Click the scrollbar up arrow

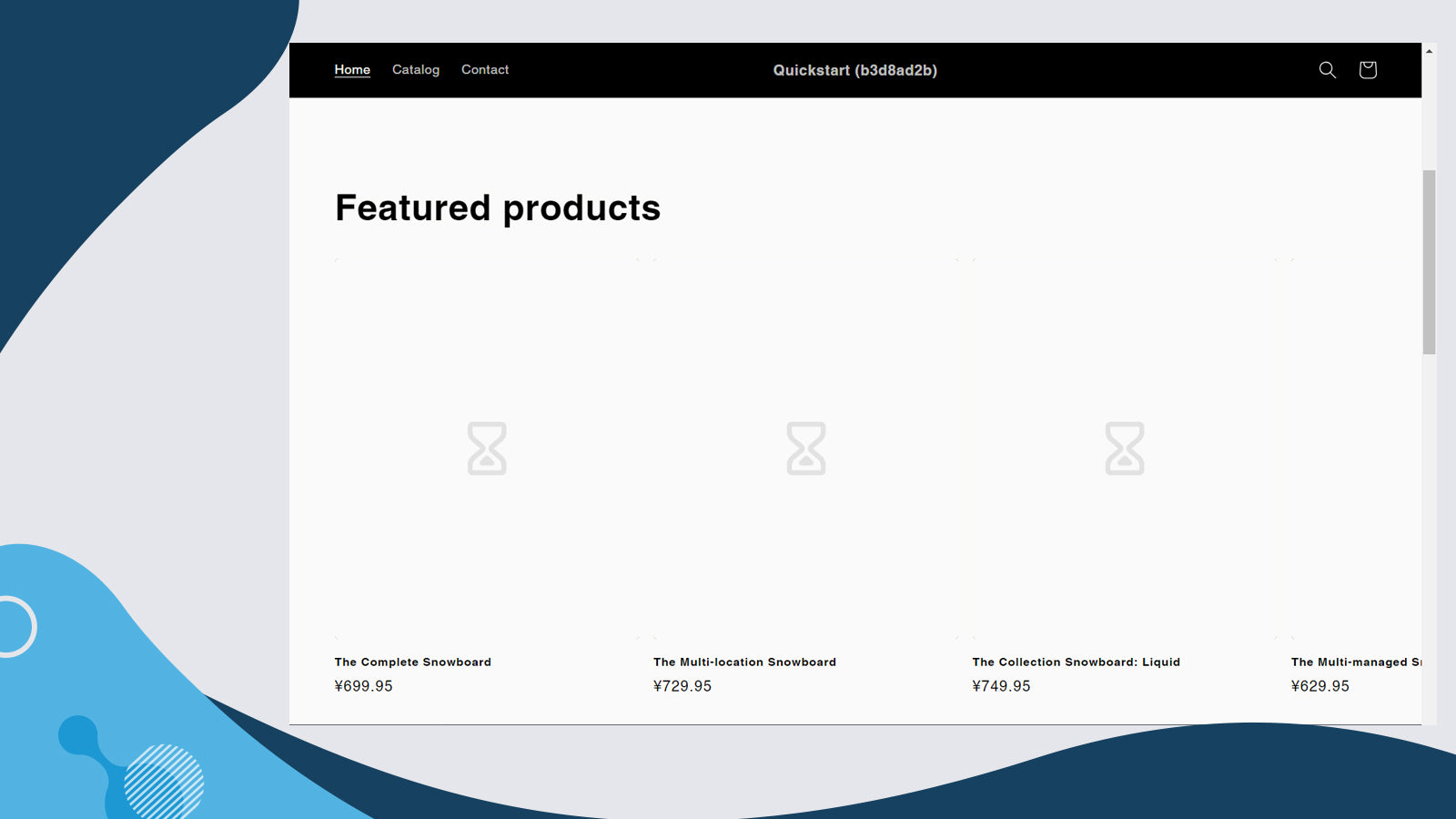tap(1429, 51)
